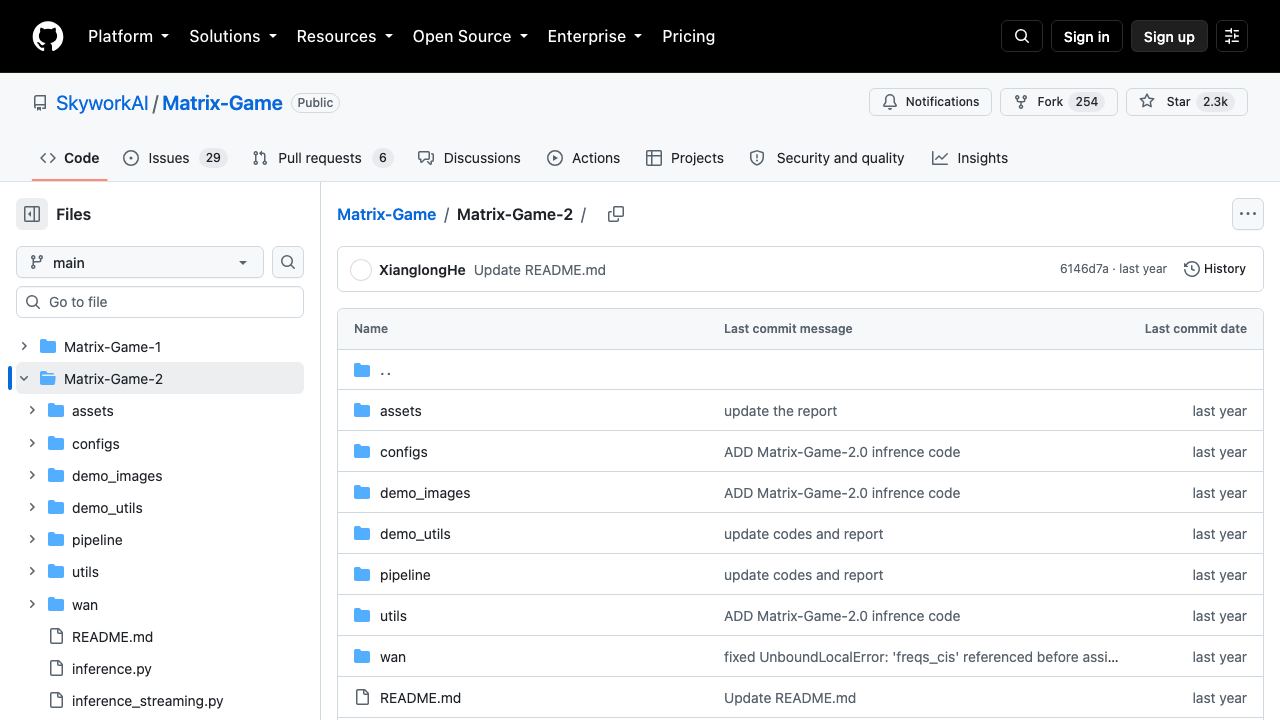Viewport: 1280px width, 720px height.
Task: Open the main branch selector dropdown
Action: (140, 262)
